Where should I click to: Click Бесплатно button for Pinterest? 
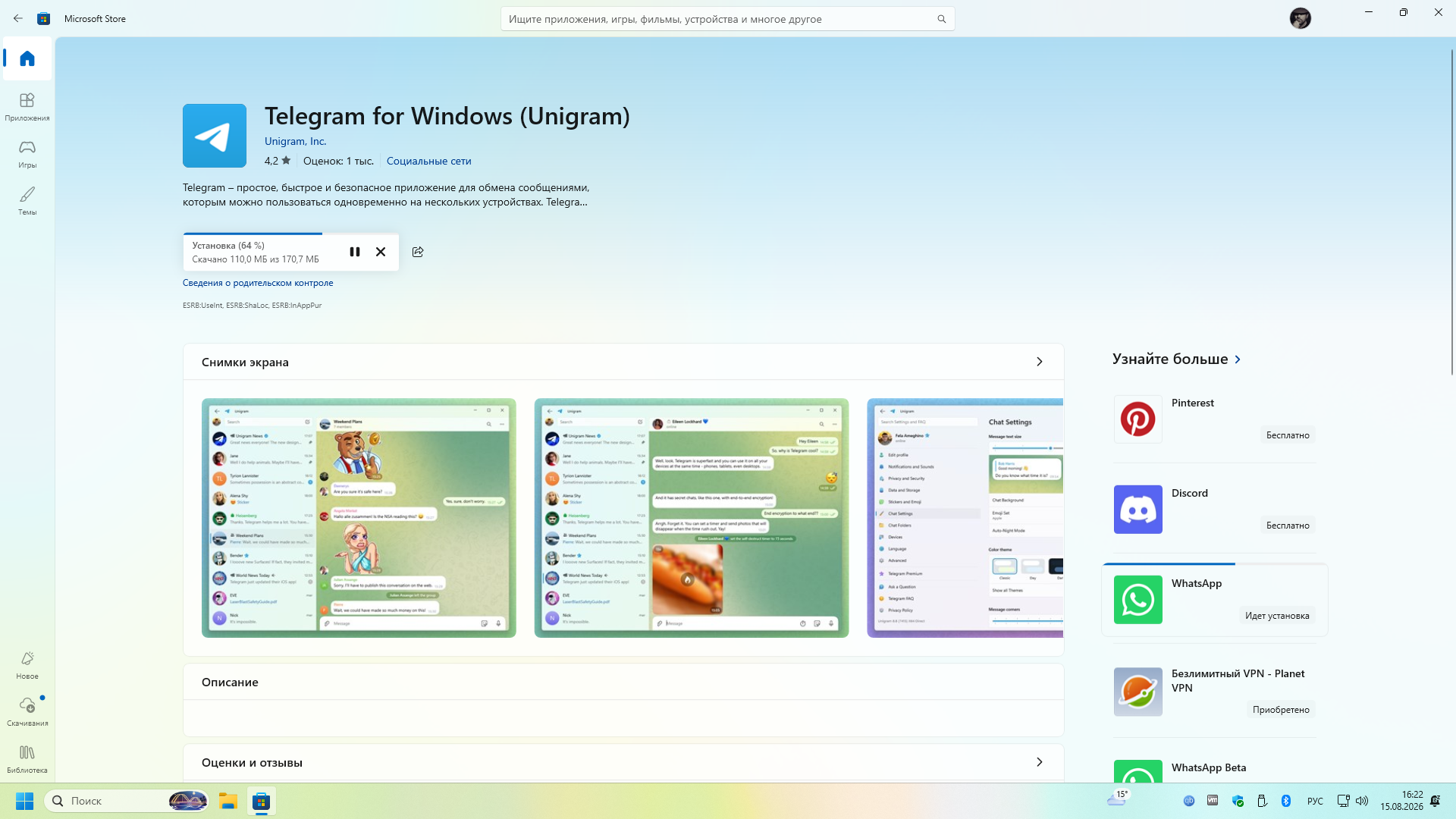(x=1288, y=435)
